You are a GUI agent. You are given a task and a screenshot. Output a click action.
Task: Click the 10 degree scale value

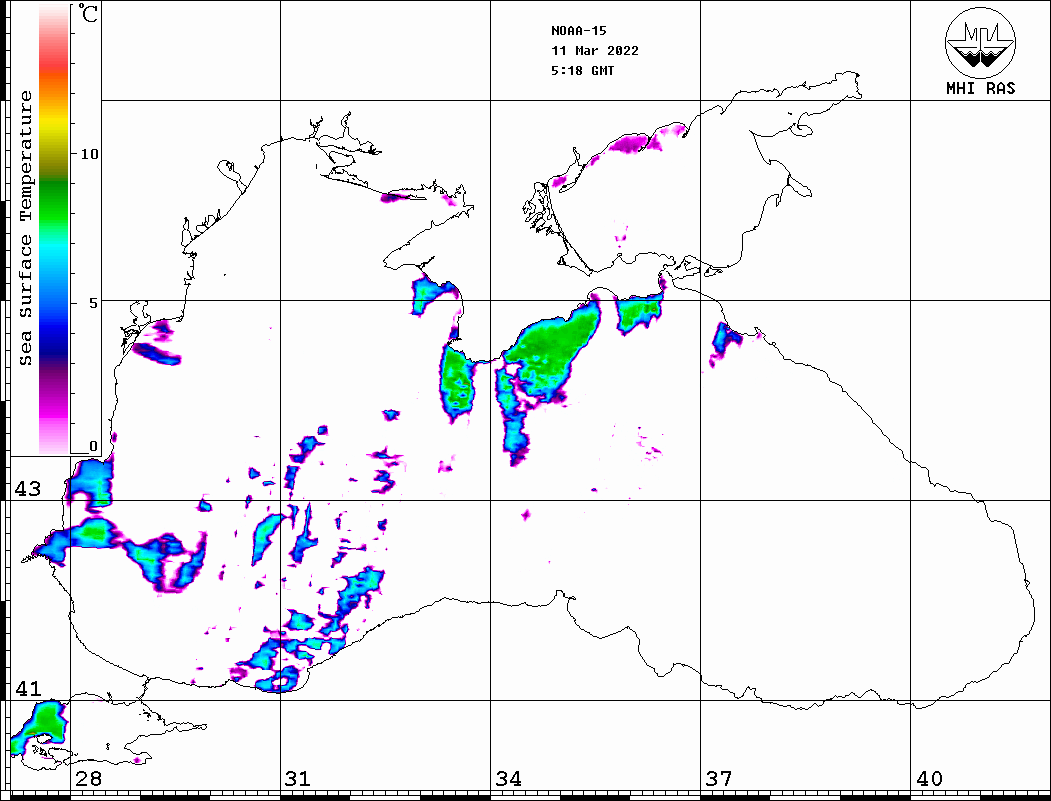(89, 154)
